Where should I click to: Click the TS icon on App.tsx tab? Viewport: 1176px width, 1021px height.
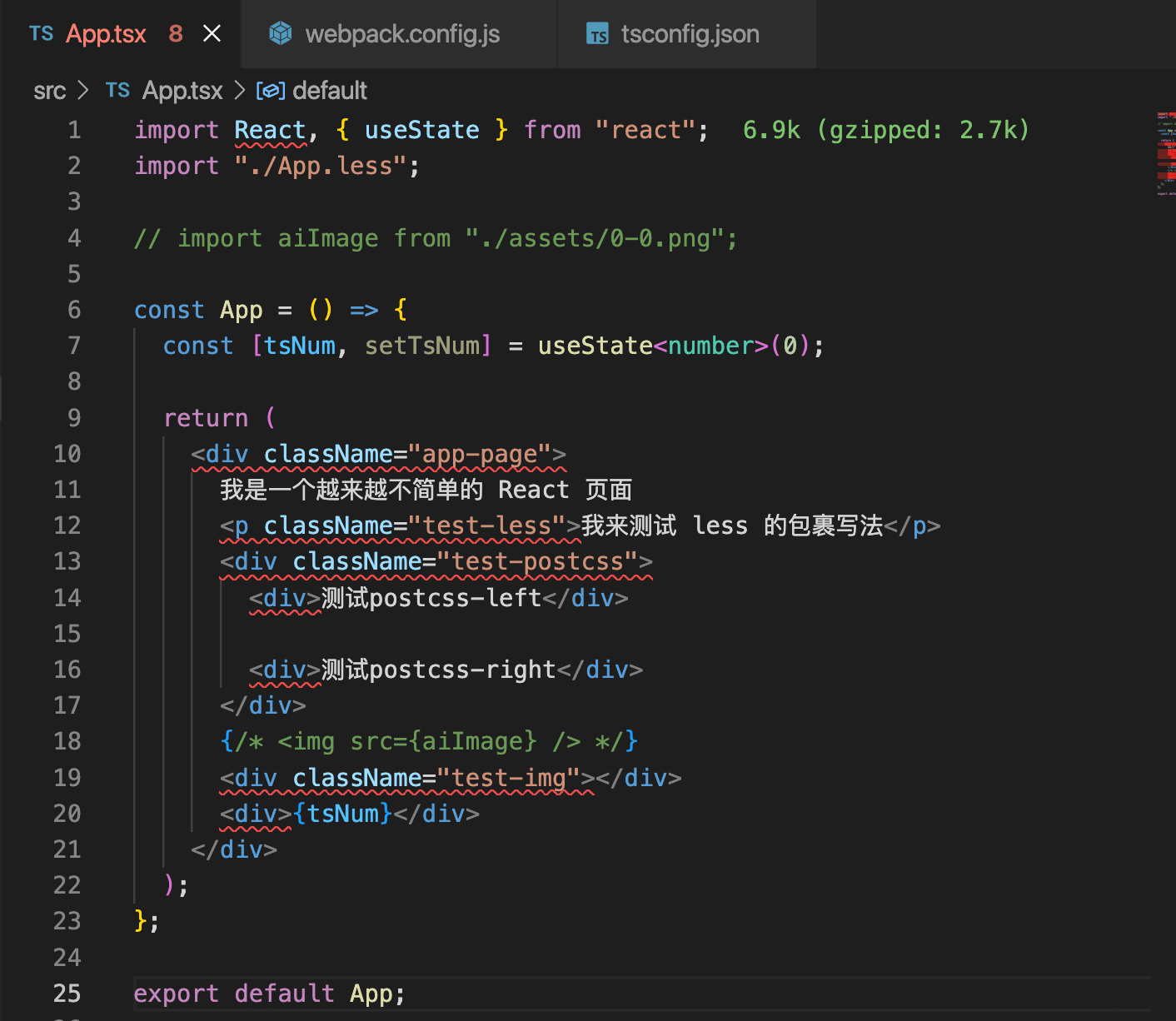(x=41, y=33)
